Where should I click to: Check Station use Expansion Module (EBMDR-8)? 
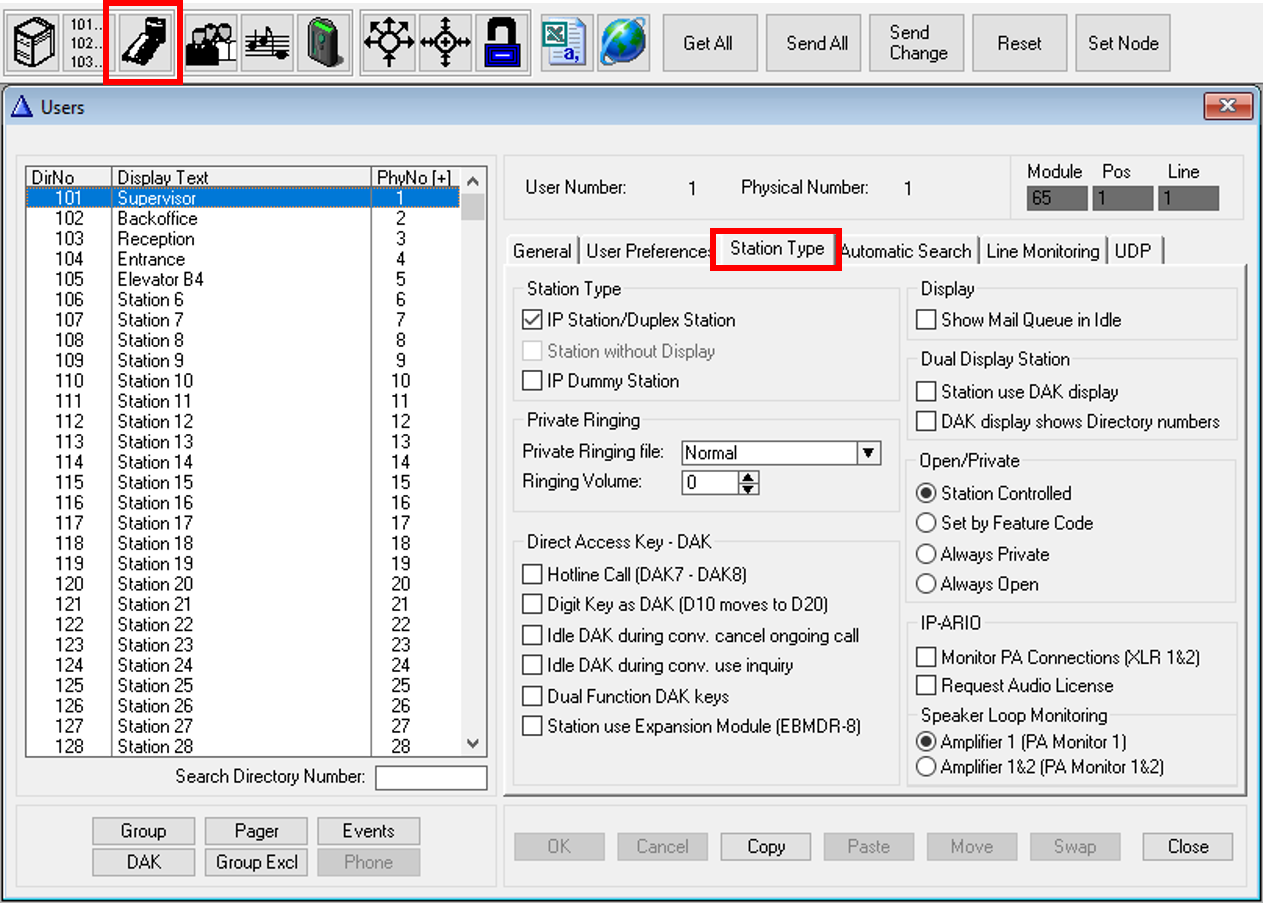coord(532,727)
